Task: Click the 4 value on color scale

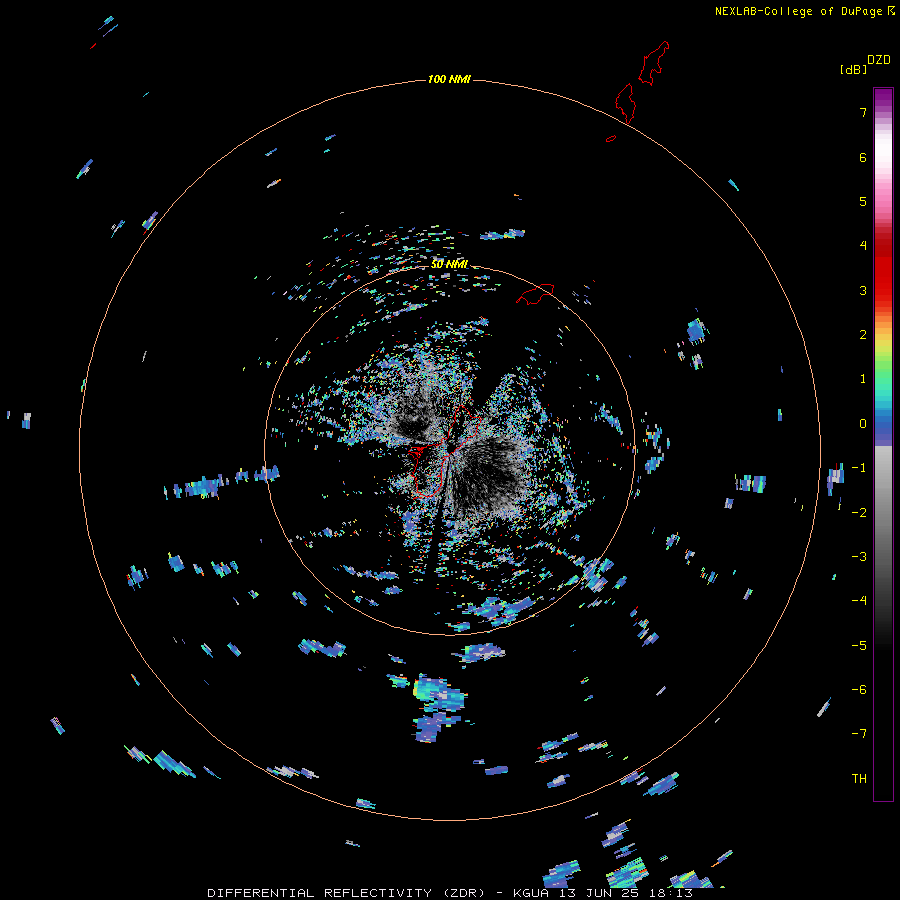Action: [863, 246]
